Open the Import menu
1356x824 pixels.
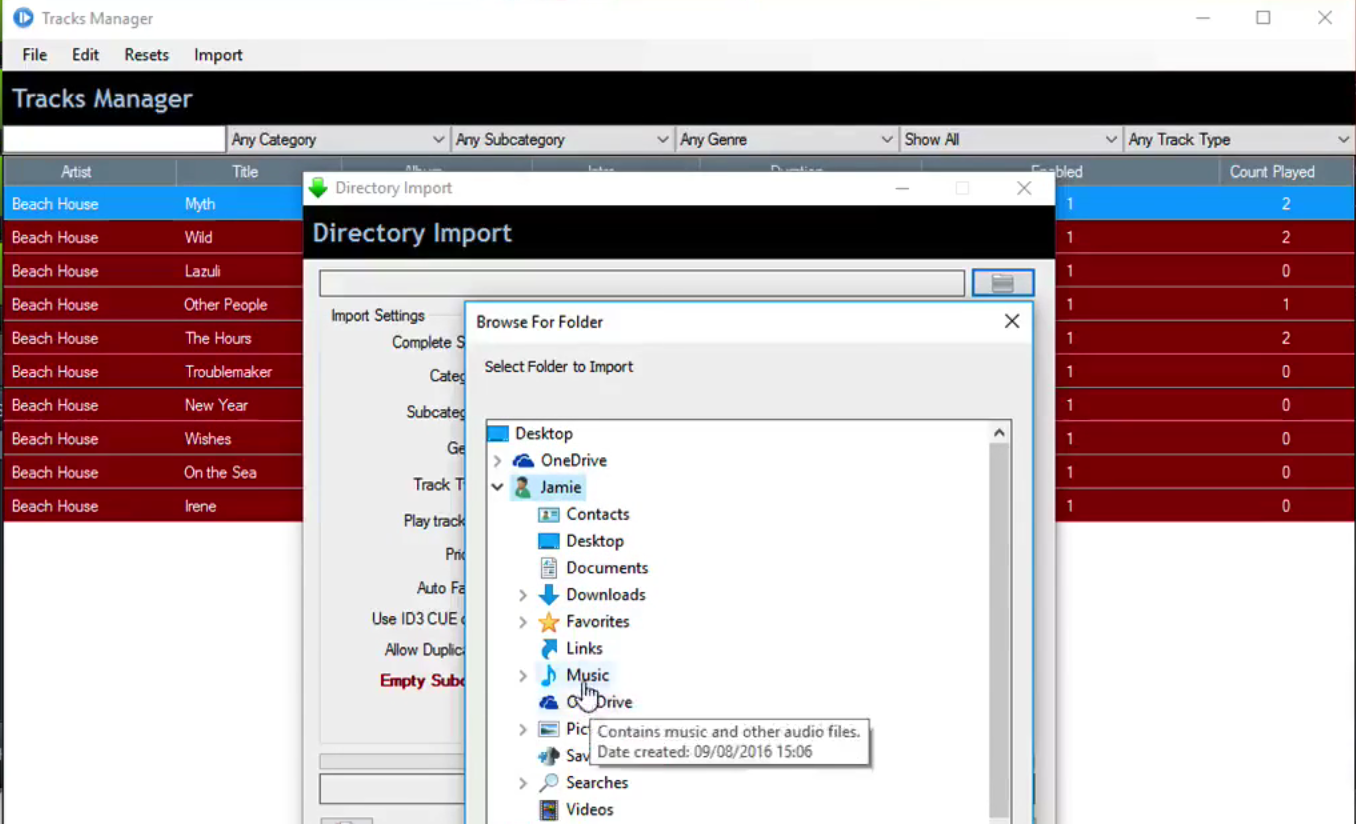218,55
